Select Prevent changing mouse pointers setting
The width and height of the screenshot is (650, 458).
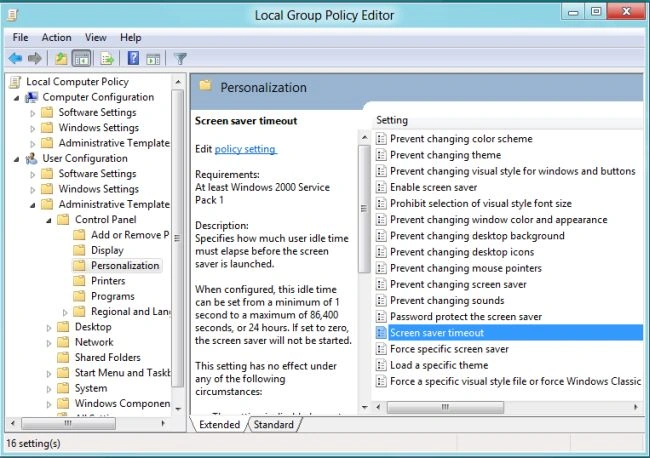click(x=466, y=268)
